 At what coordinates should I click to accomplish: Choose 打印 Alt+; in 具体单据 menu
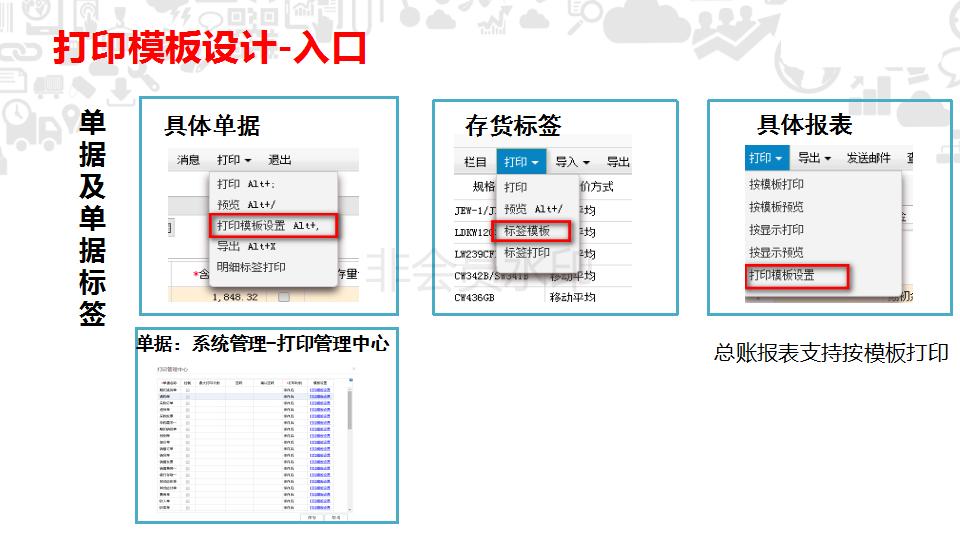pos(246,184)
